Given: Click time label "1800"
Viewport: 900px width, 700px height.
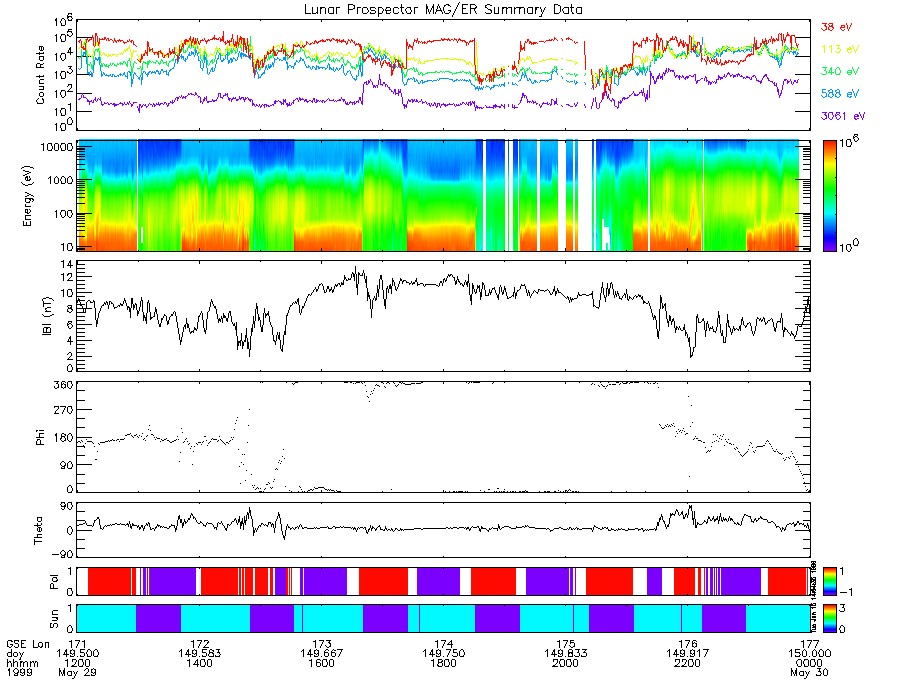Looking at the screenshot, I should (x=443, y=663).
